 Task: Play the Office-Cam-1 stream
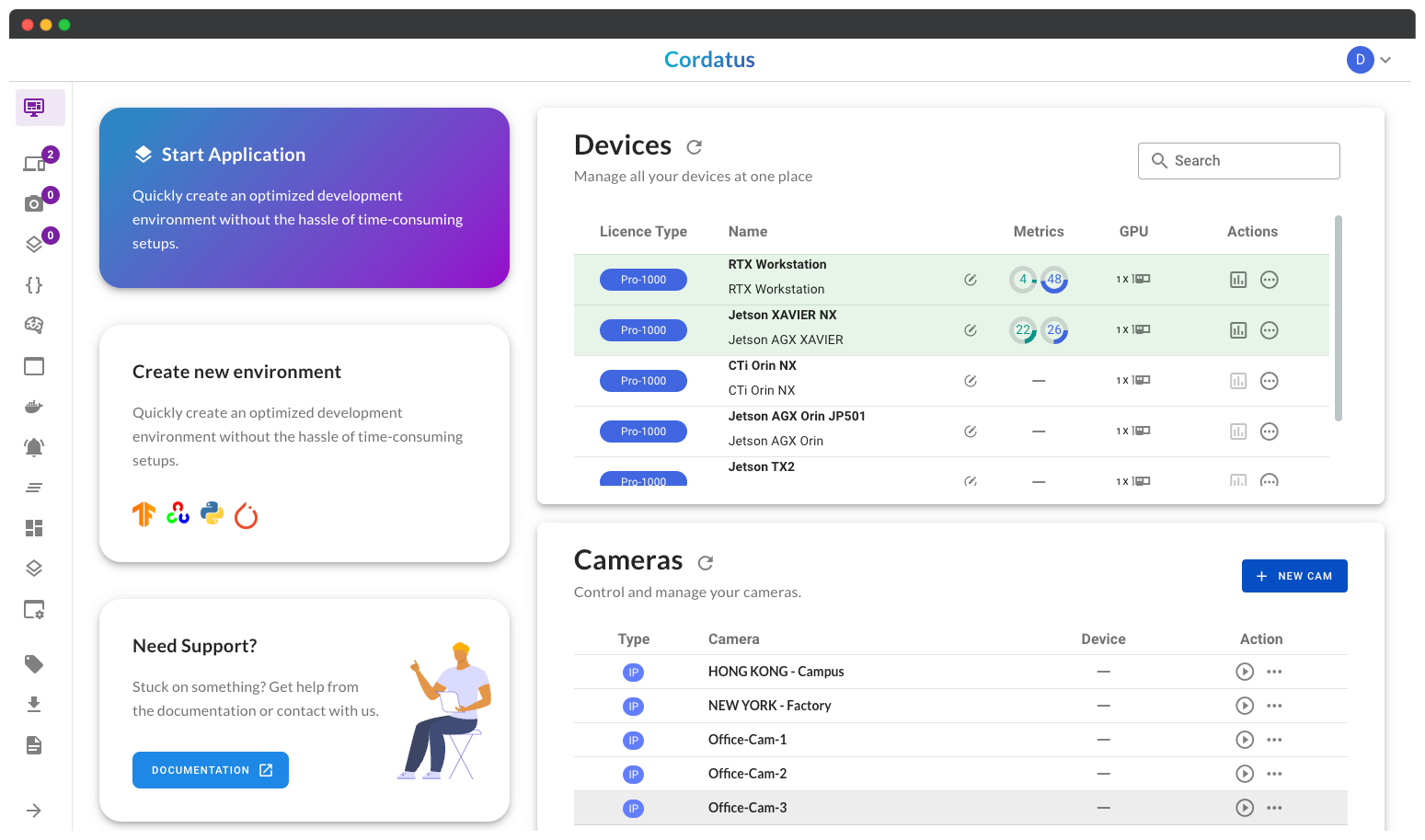point(1245,740)
